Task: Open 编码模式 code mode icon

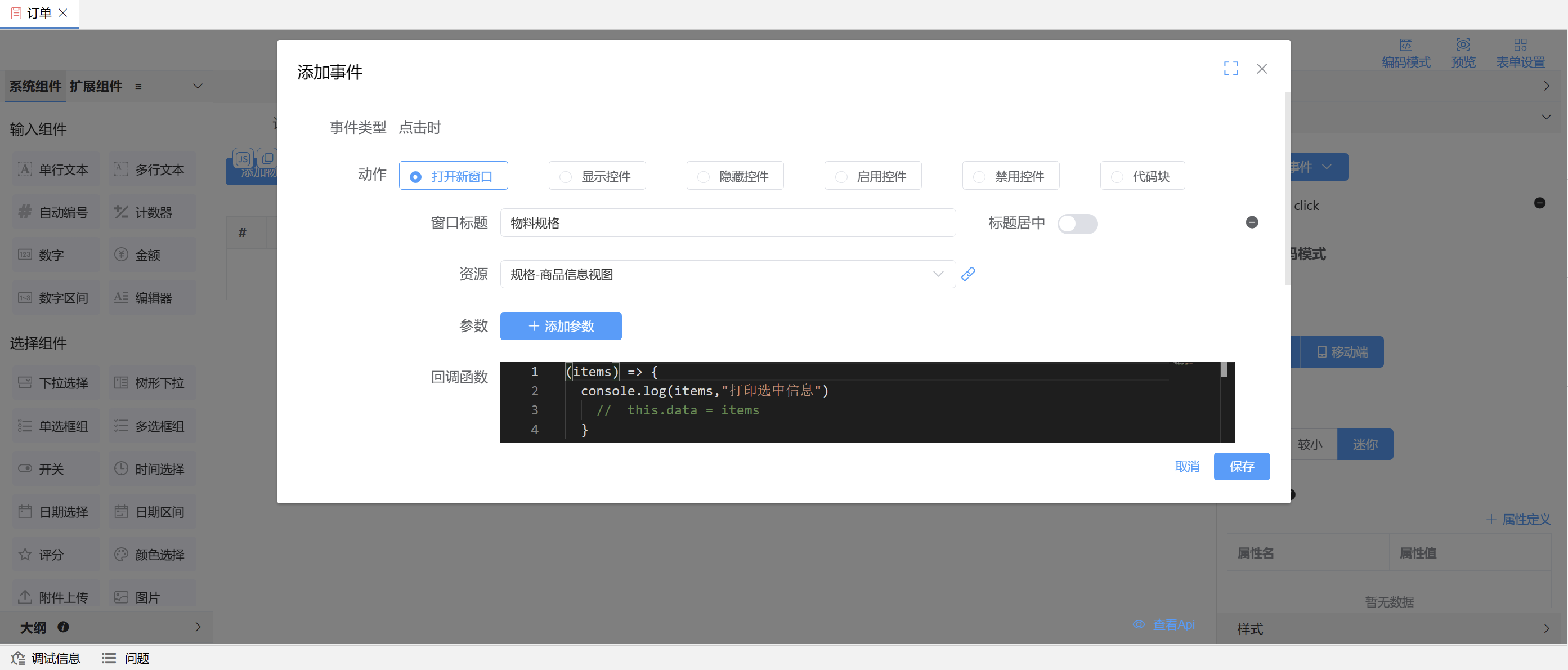Action: [x=1405, y=45]
